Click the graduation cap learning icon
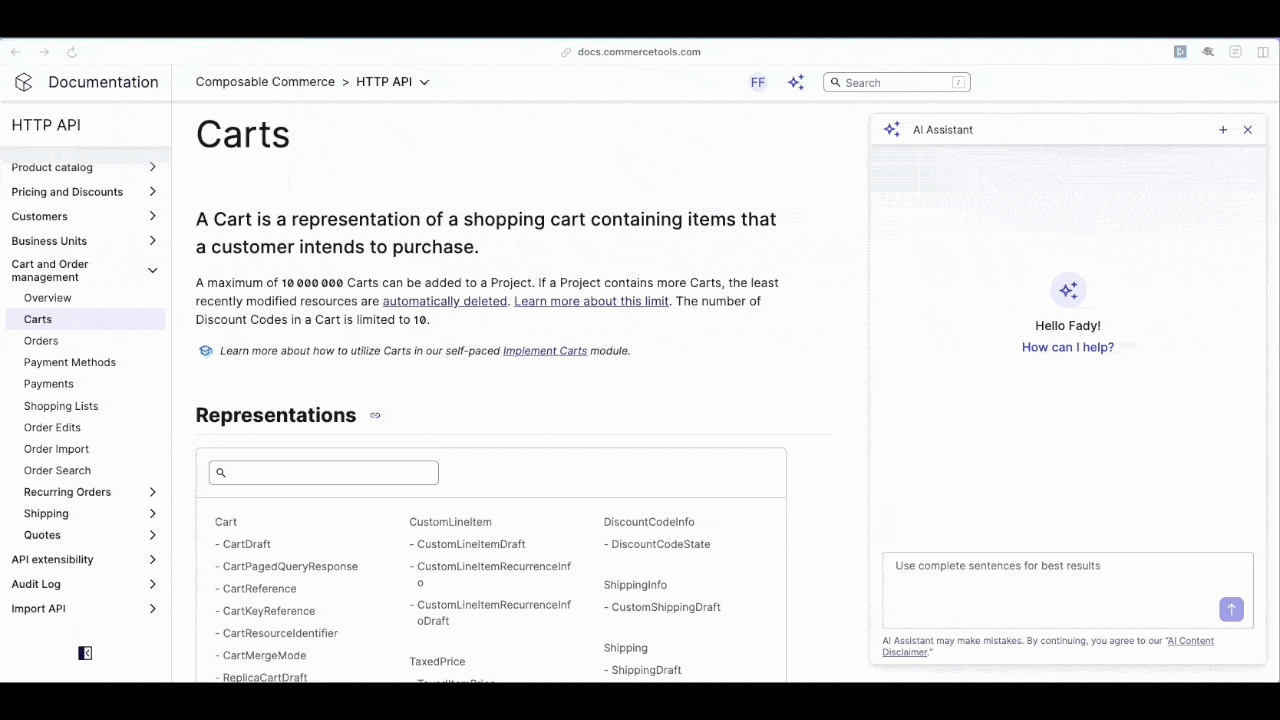Screen dimensions: 1280x720 pos(206,351)
